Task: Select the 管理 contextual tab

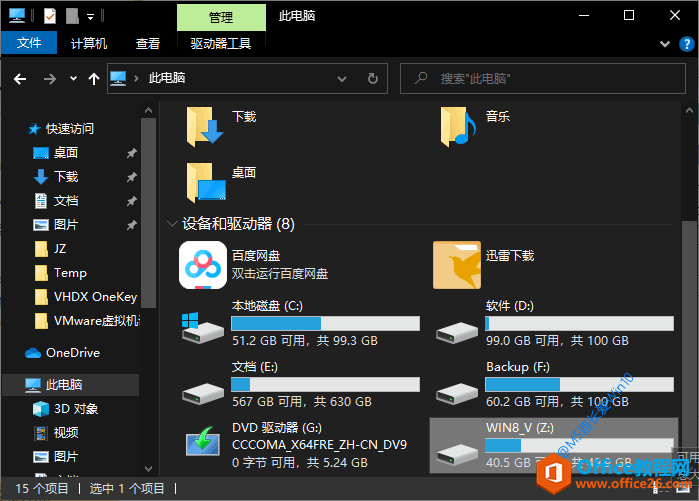Action: click(221, 17)
